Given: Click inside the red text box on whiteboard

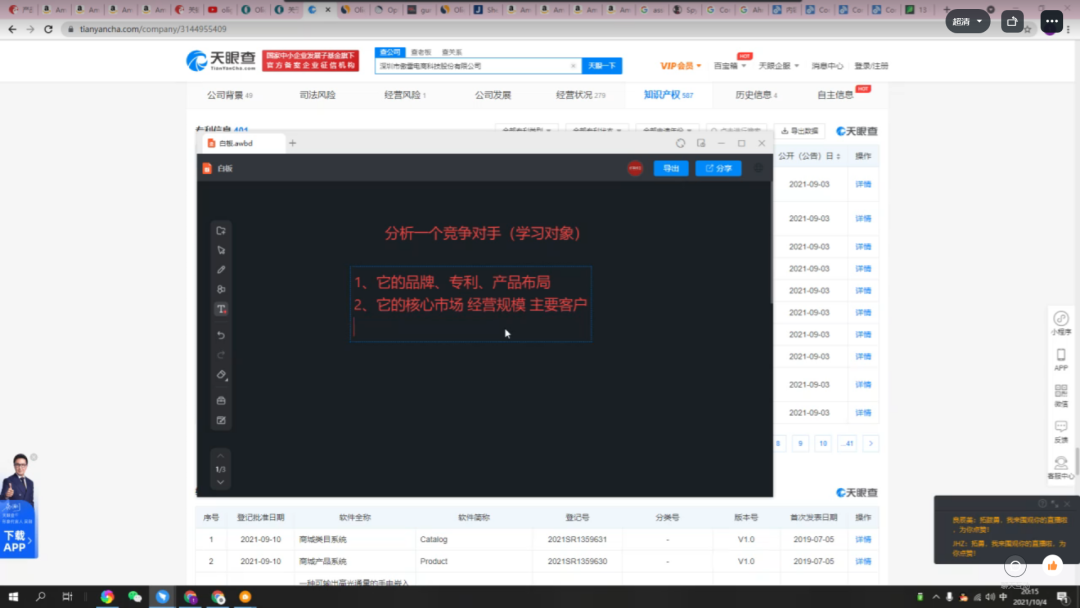Looking at the screenshot, I should click(470, 304).
